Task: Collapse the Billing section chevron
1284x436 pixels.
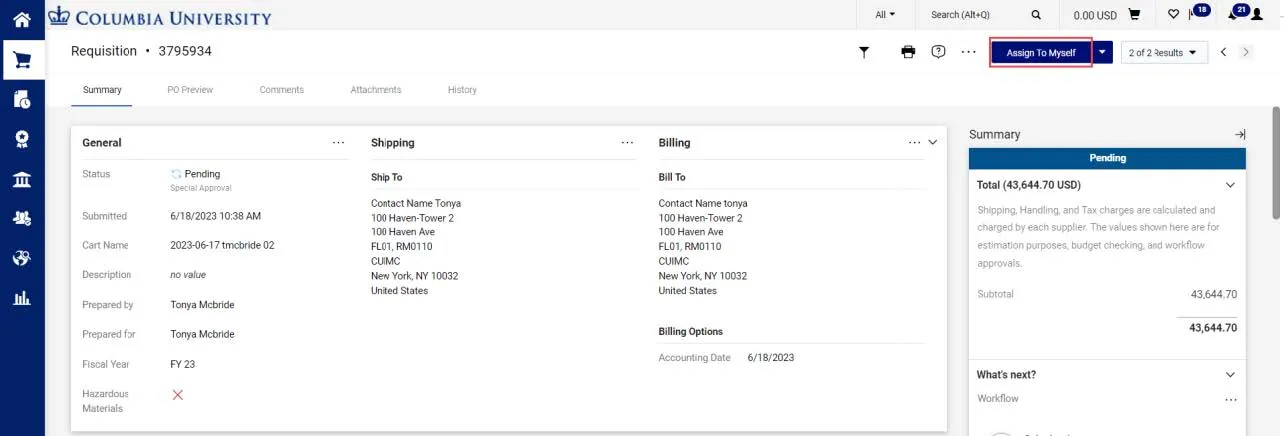Action: (933, 142)
